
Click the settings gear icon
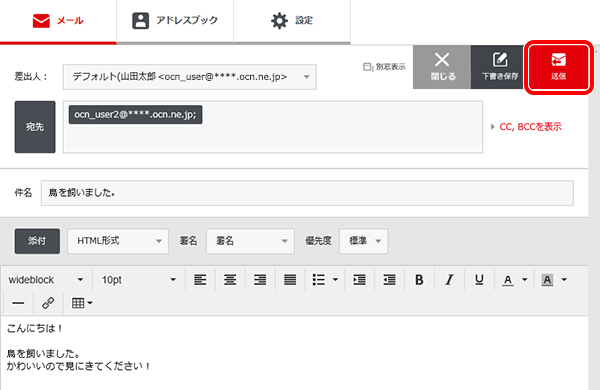pyautogui.click(x=279, y=21)
